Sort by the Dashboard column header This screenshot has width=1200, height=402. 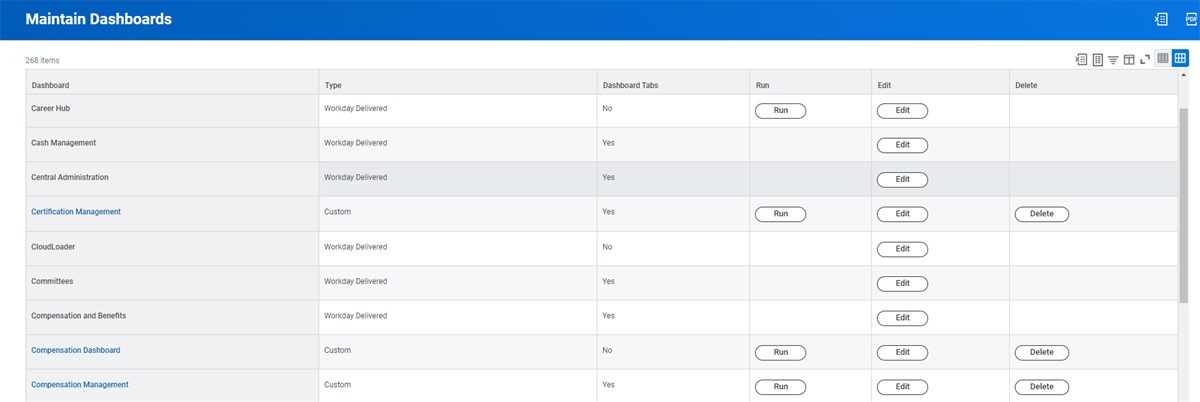[x=50, y=85]
